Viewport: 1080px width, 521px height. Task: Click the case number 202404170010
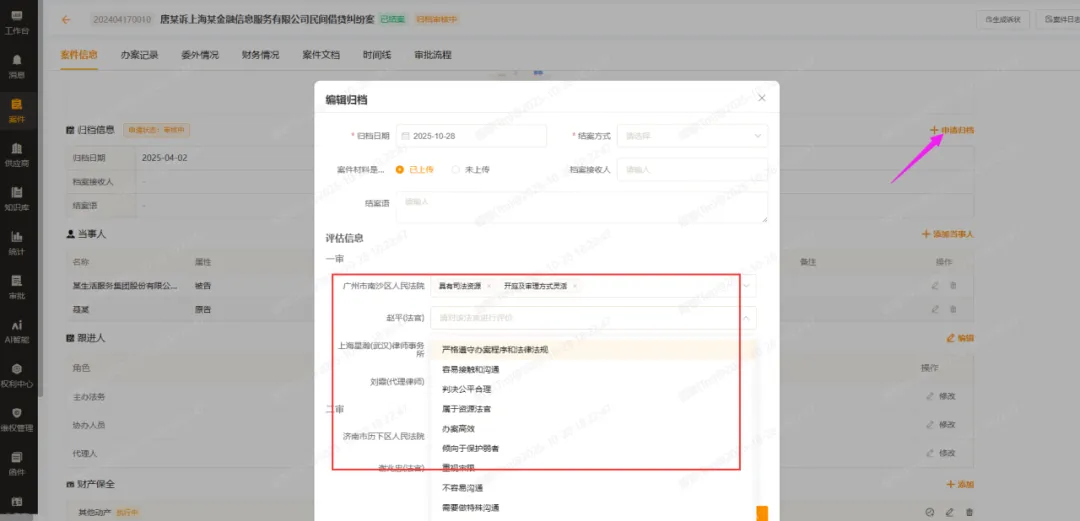tap(122, 20)
